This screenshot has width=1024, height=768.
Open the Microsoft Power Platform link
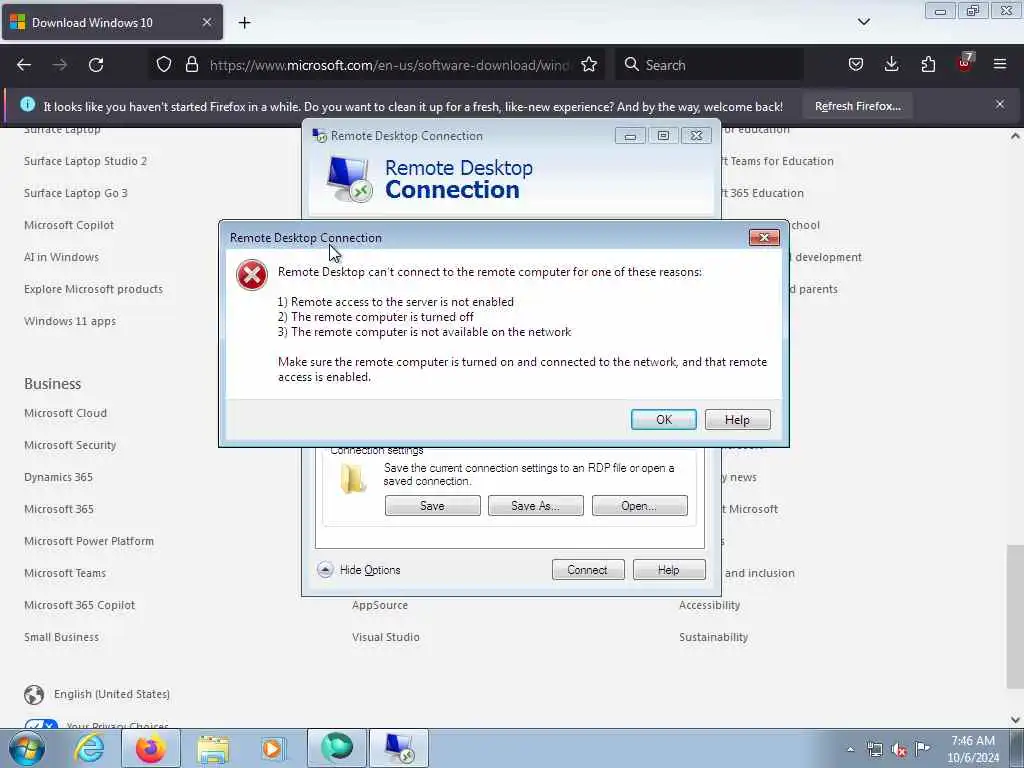[89, 541]
